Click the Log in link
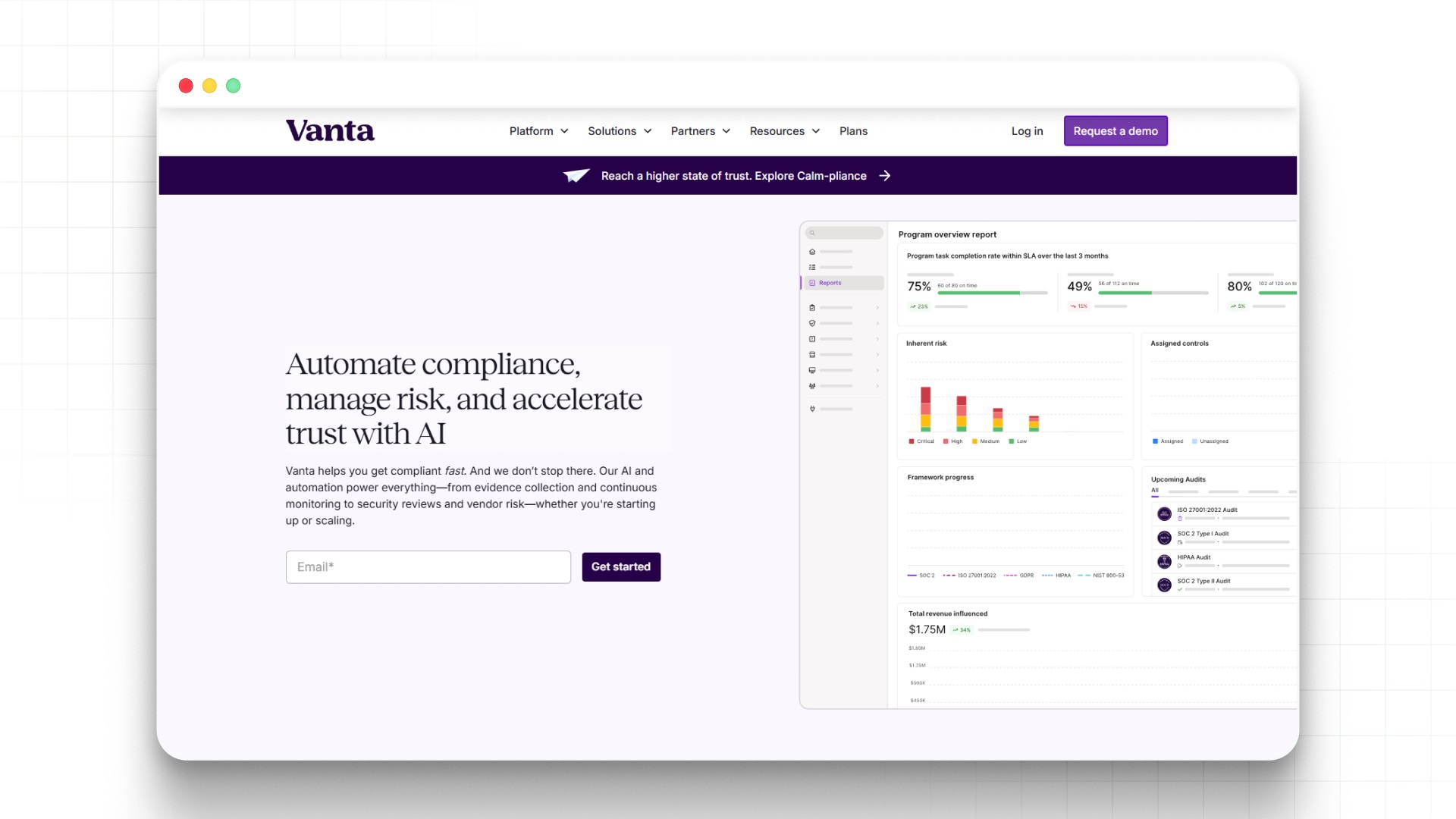This screenshot has height=819, width=1456. click(x=1027, y=131)
